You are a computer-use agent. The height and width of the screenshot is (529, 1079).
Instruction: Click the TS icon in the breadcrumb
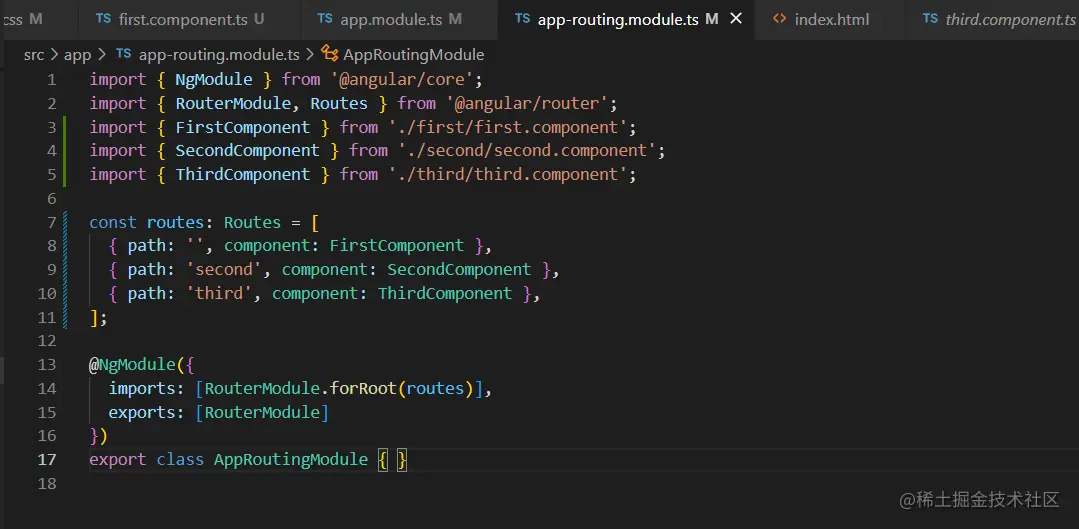coord(124,54)
